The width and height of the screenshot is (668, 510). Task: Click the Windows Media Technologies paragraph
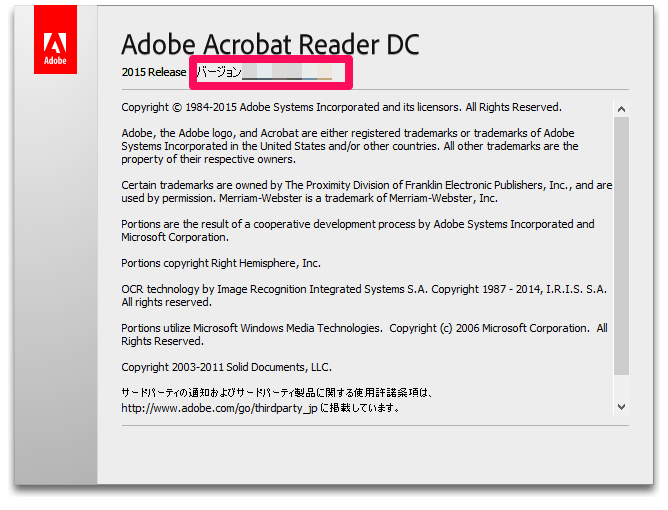[x=364, y=334]
